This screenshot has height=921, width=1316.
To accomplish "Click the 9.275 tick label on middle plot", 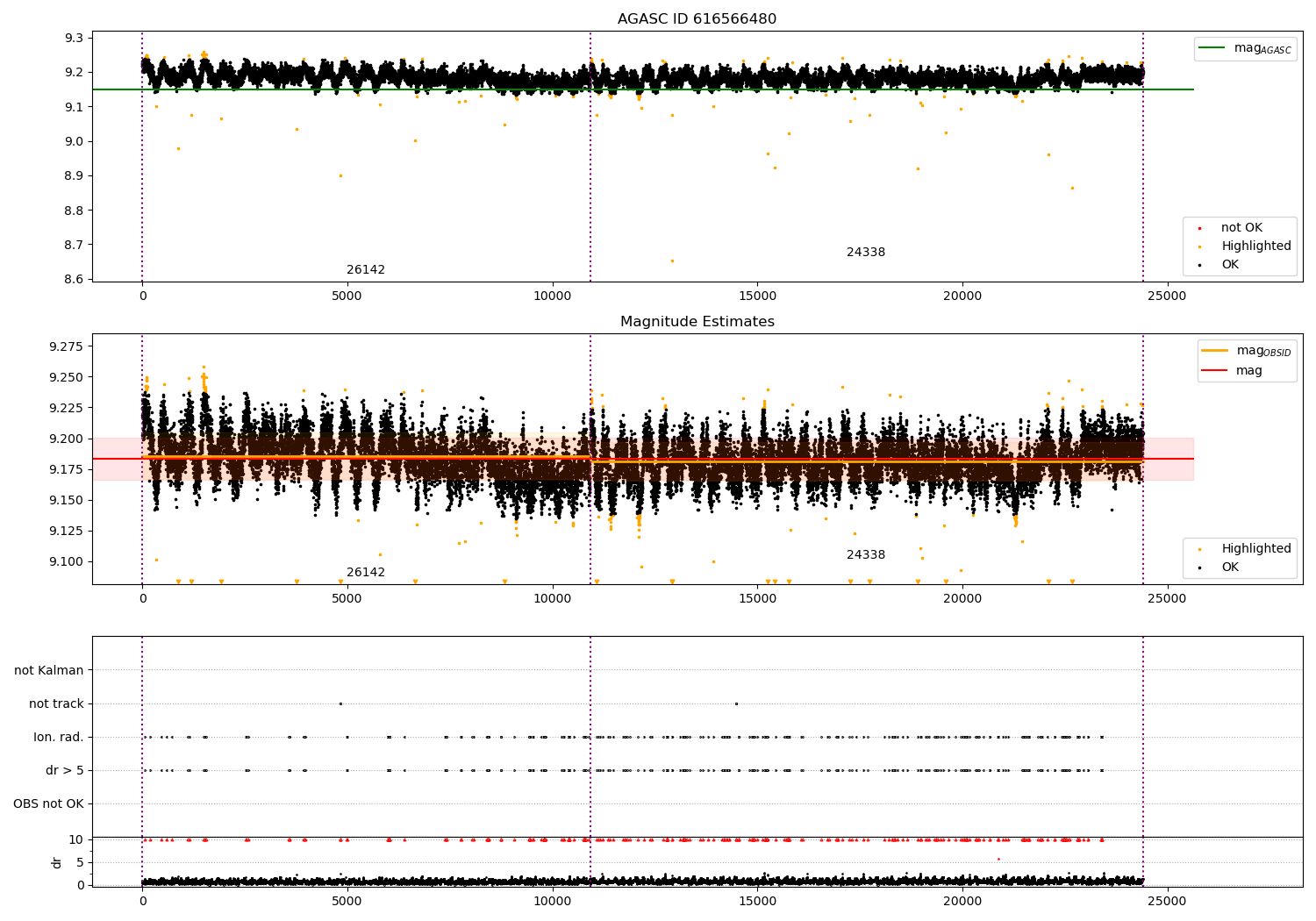I will (x=67, y=347).
